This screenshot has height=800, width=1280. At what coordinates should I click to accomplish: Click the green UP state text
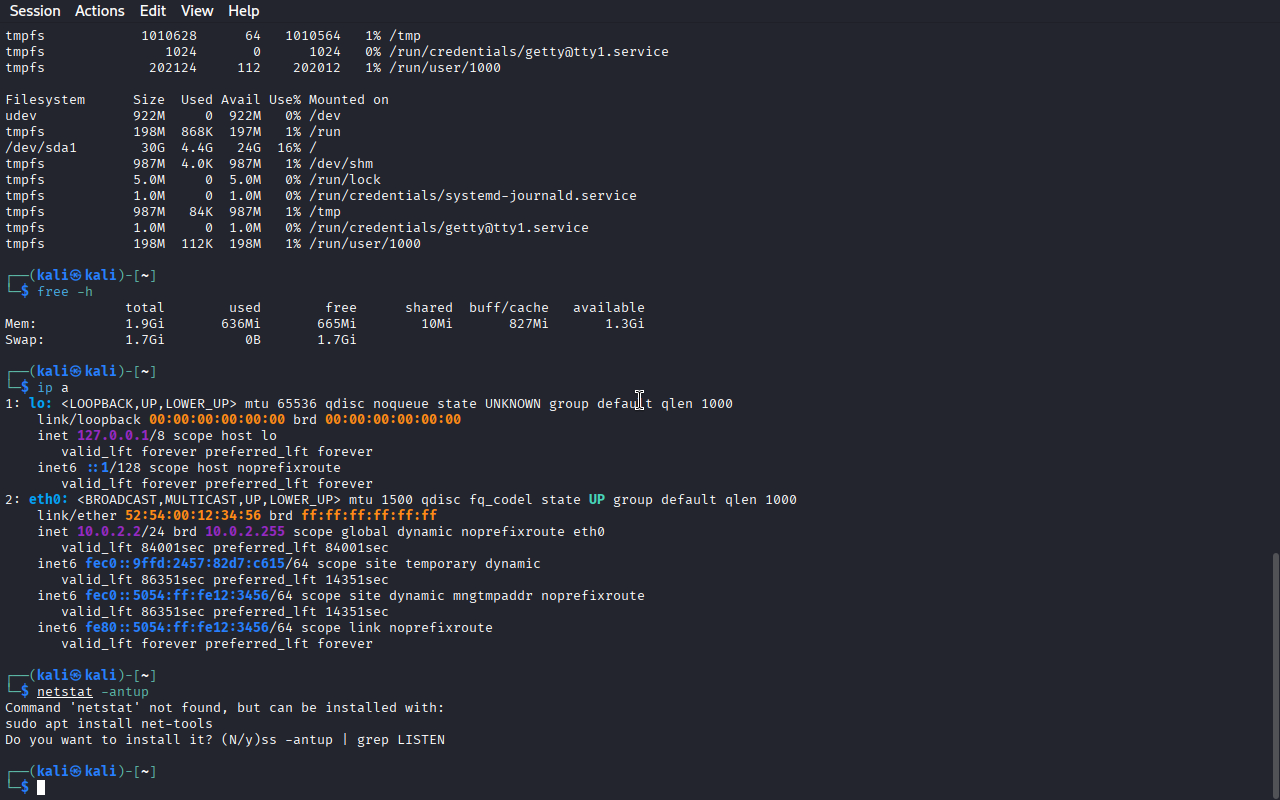tap(596, 499)
